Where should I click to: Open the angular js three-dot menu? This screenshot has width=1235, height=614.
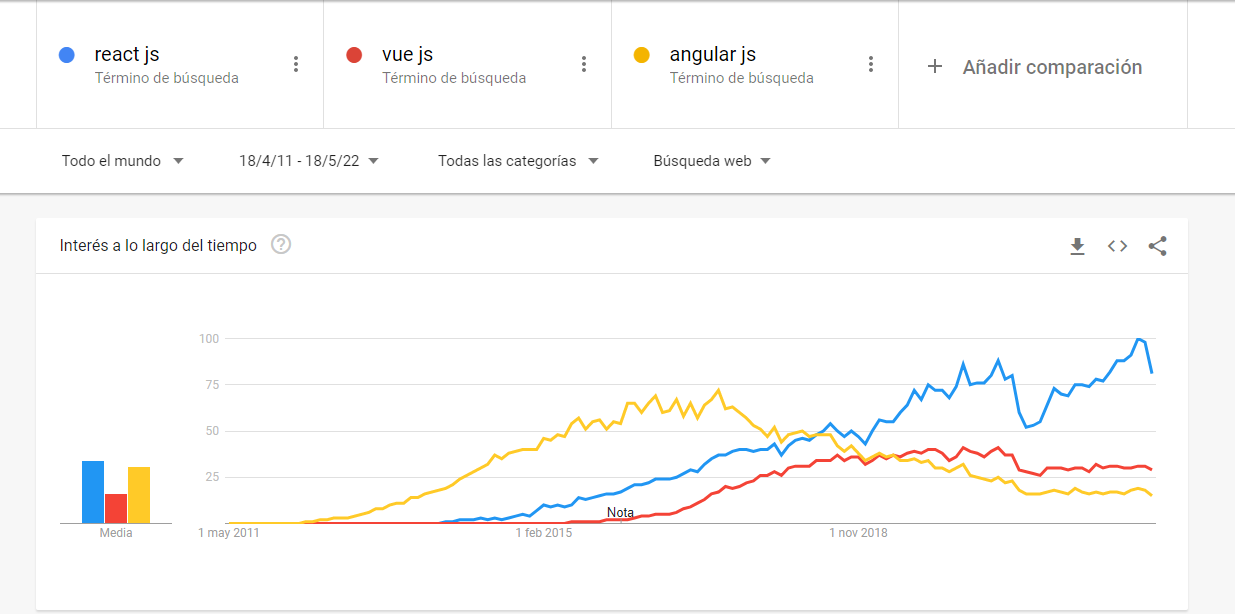(x=871, y=64)
